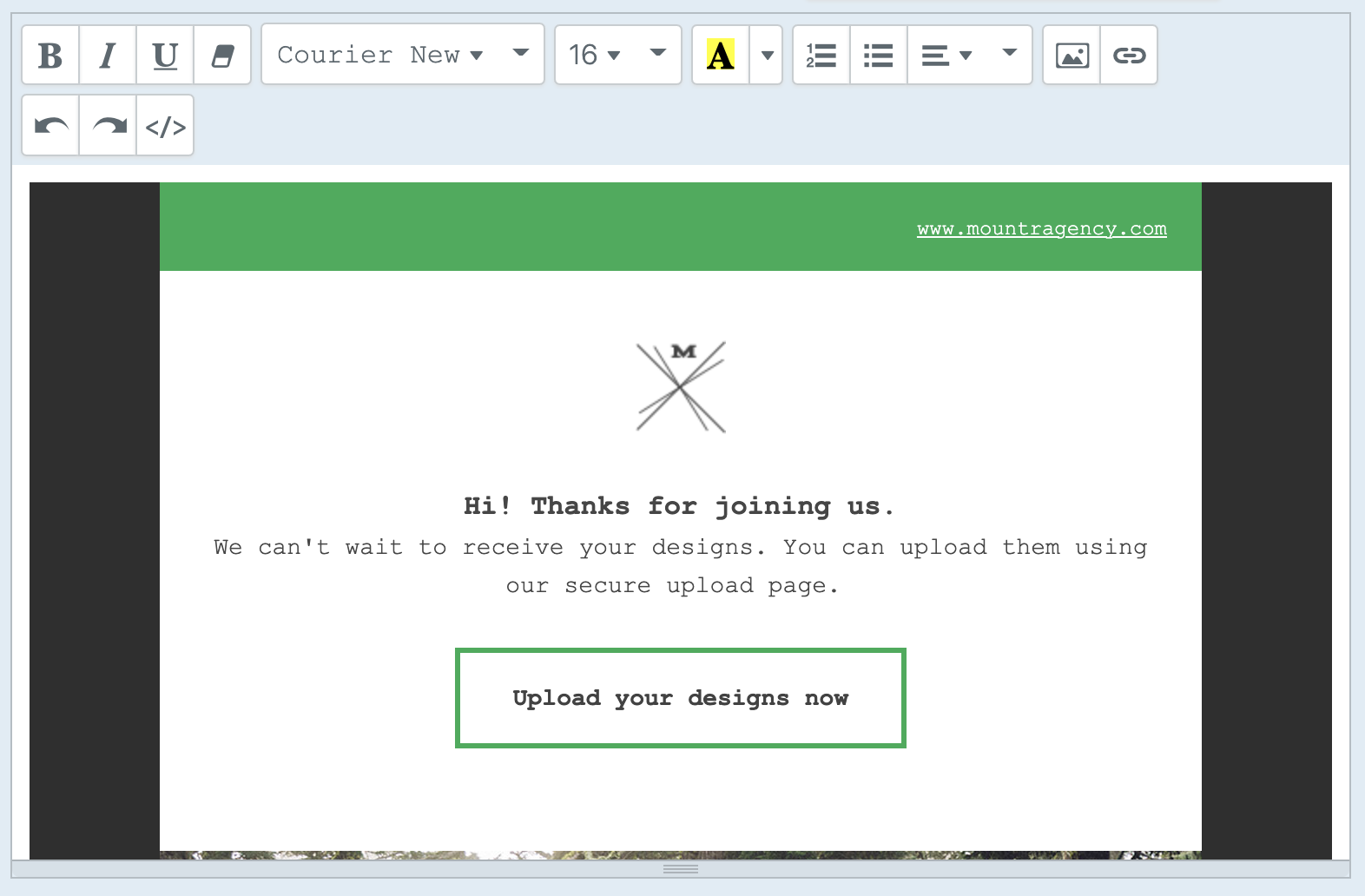Click the paragraph starting We can't wait to receive

[x=681, y=566]
